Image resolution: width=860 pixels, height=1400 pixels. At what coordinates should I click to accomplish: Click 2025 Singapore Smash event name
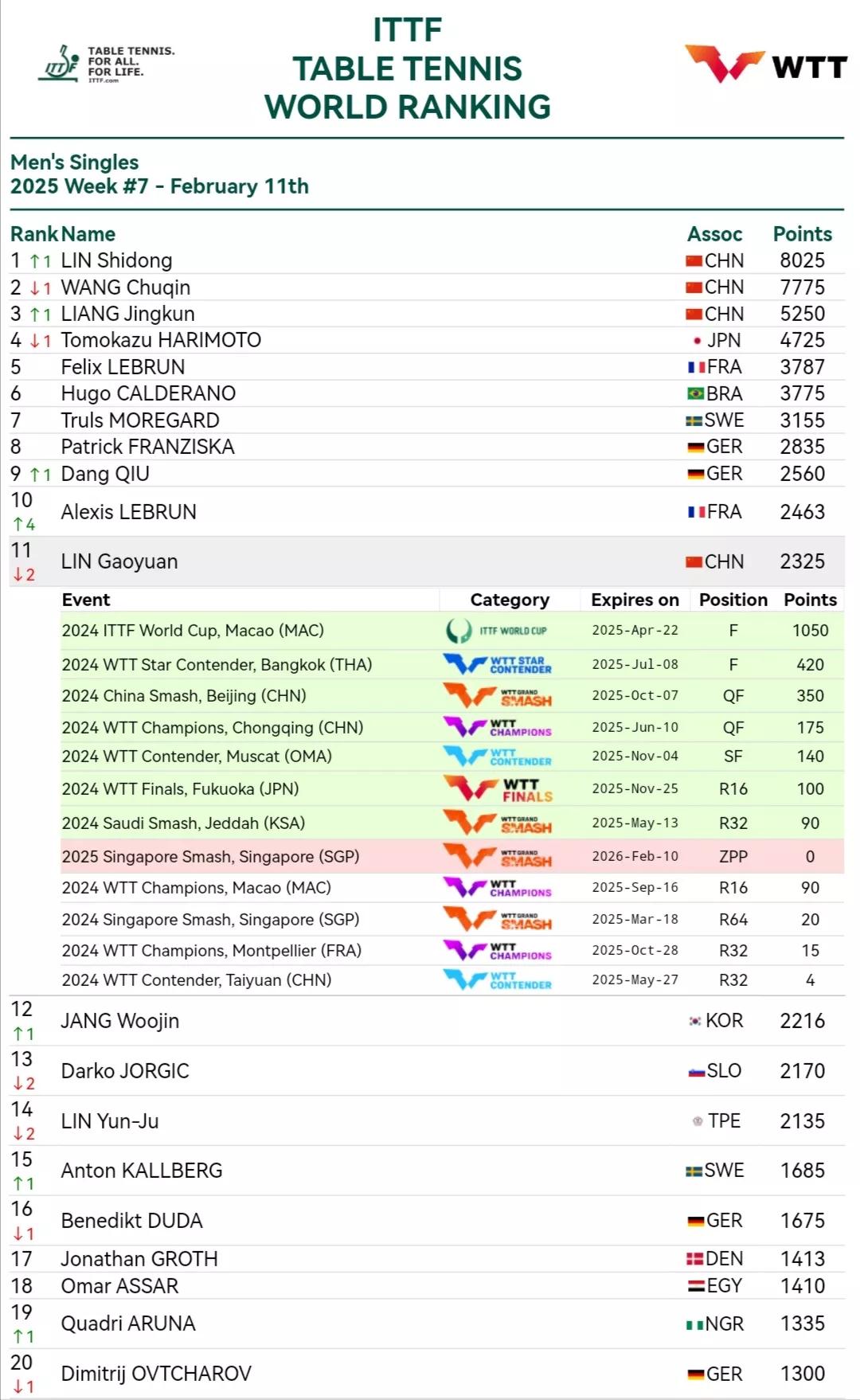pos(210,856)
